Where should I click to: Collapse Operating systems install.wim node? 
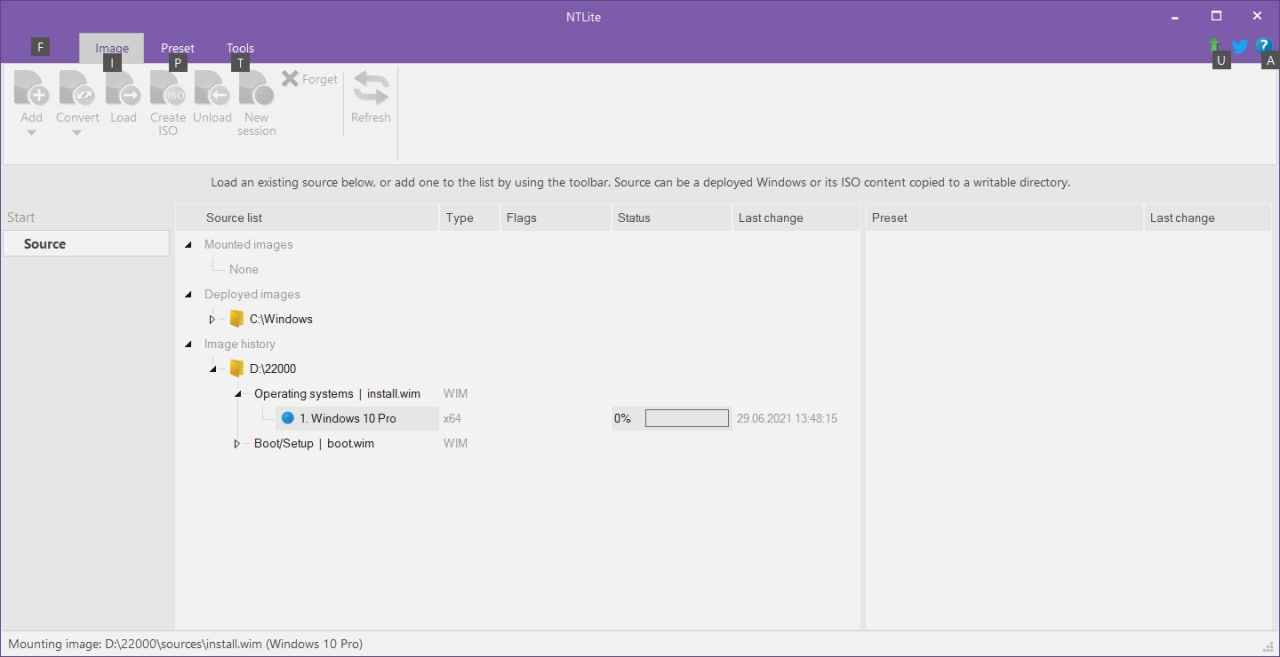238,394
